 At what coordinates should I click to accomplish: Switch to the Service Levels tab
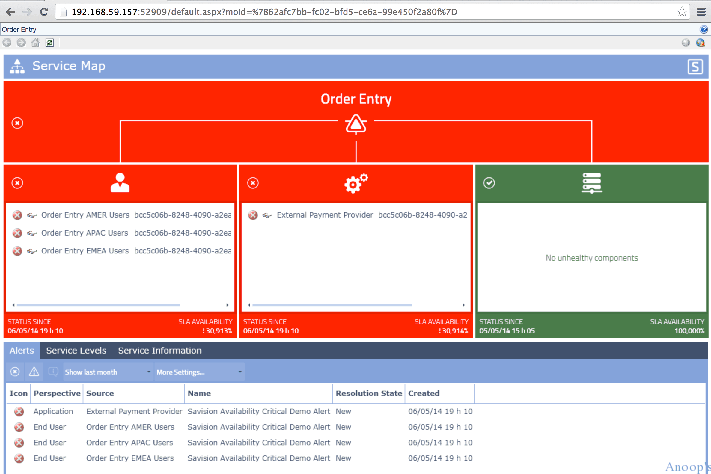click(x=76, y=351)
